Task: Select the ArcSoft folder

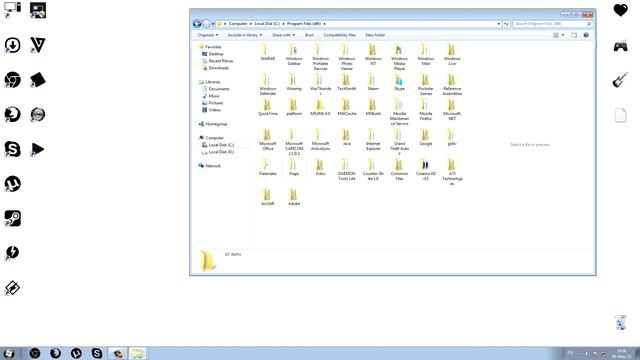Action: pos(268,197)
